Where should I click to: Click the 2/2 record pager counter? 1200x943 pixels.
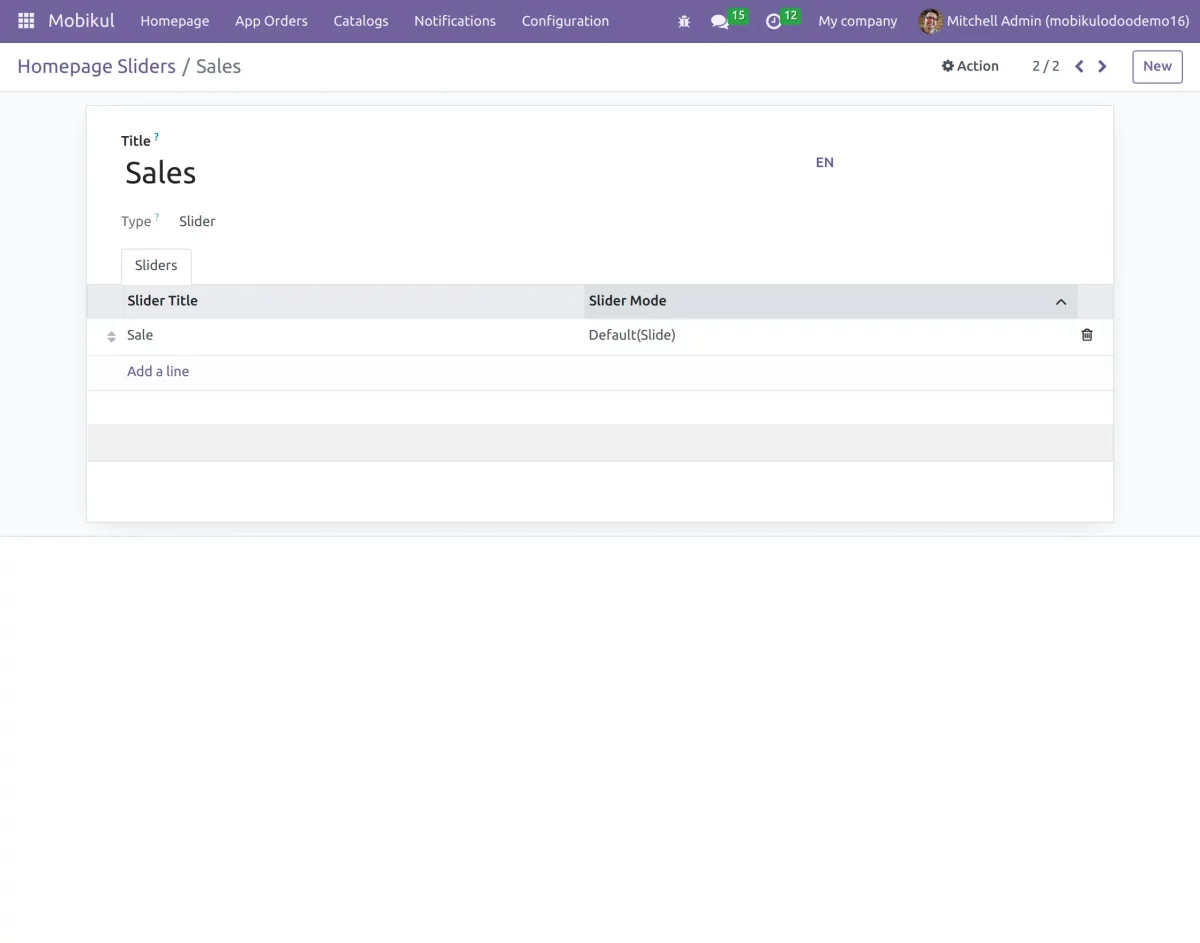pos(1045,66)
